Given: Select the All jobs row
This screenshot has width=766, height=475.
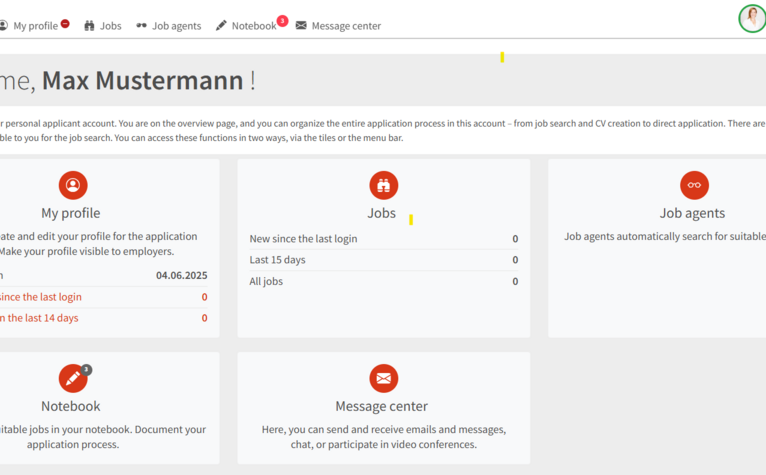Looking at the screenshot, I should tap(383, 281).
